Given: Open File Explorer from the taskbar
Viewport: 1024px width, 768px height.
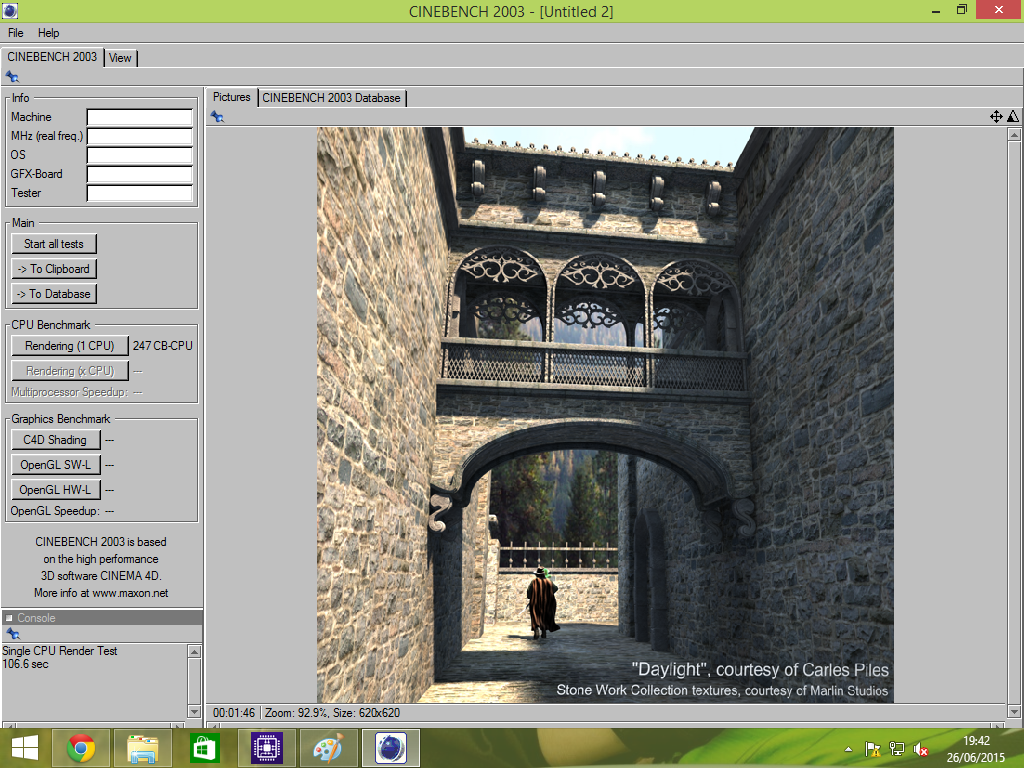Looking at the screenshot, I should point(142,748).
